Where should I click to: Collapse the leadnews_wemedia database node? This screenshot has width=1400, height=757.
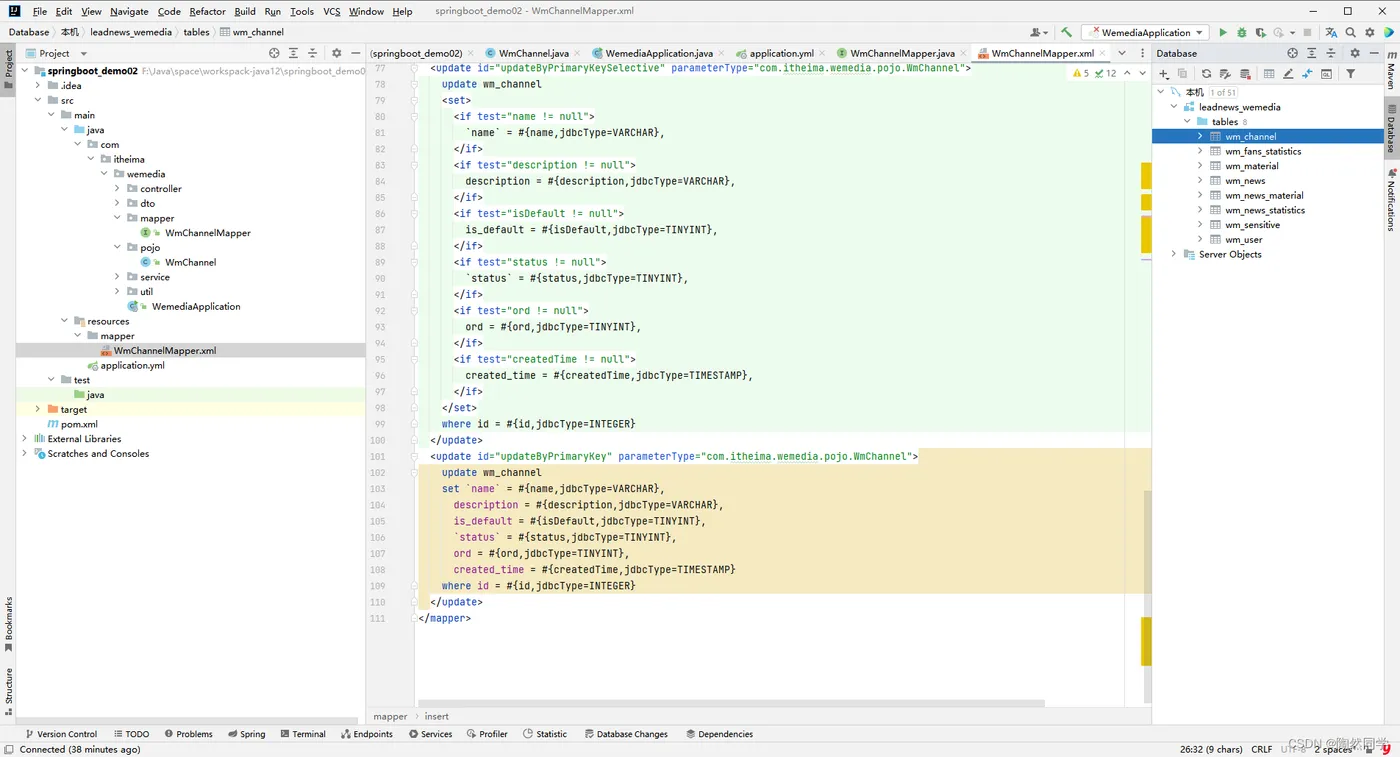(1174, 107)
